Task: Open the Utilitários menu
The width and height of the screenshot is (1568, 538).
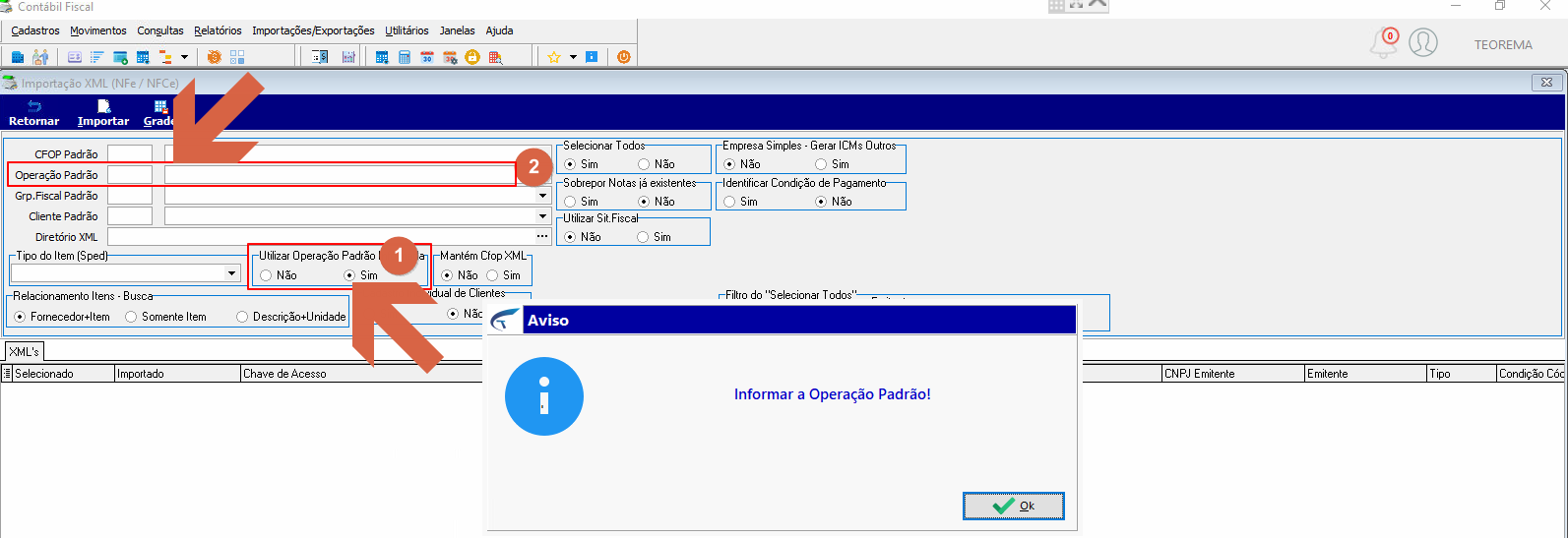Action: (x=407, y=30)
